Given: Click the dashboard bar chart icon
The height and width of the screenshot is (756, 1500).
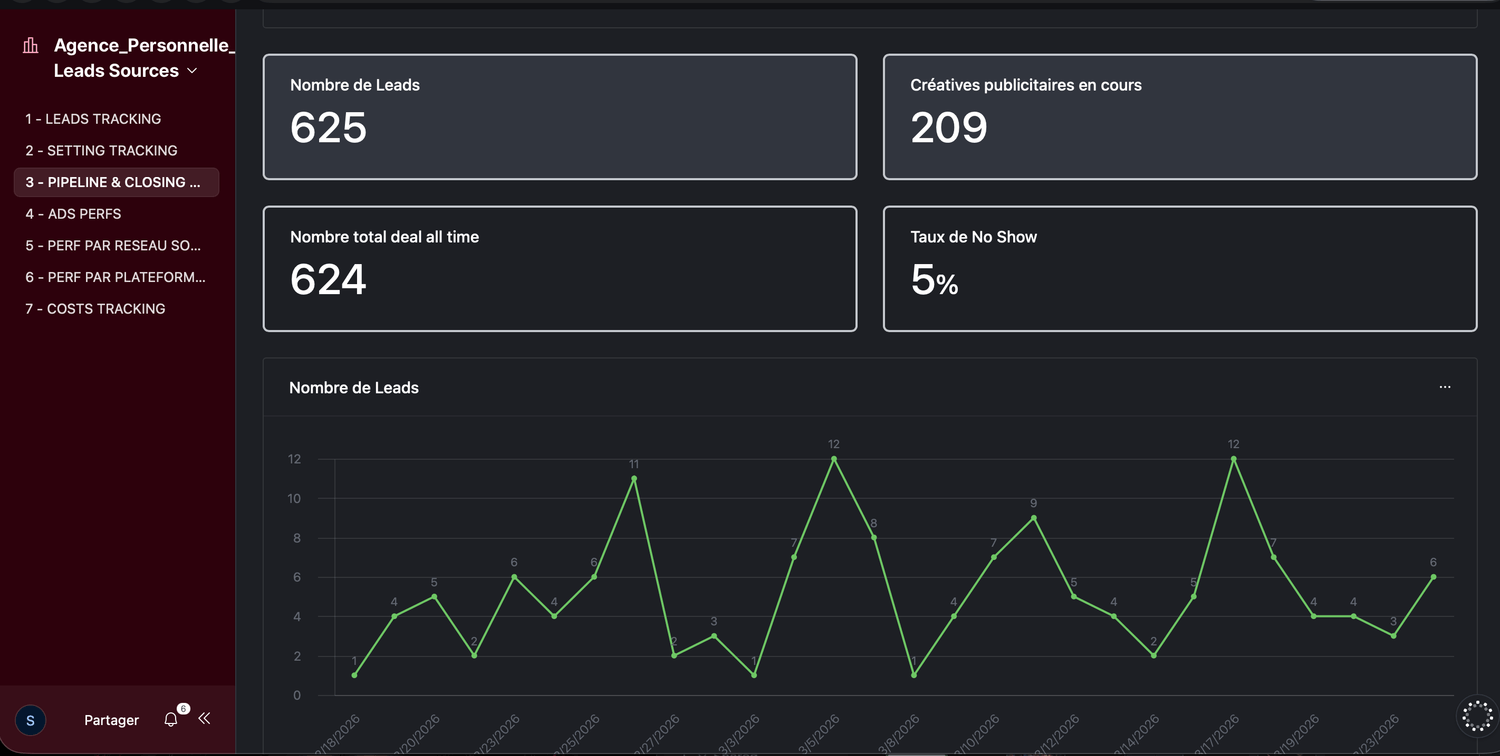Looking at the screenshot, I should [31, 45].
